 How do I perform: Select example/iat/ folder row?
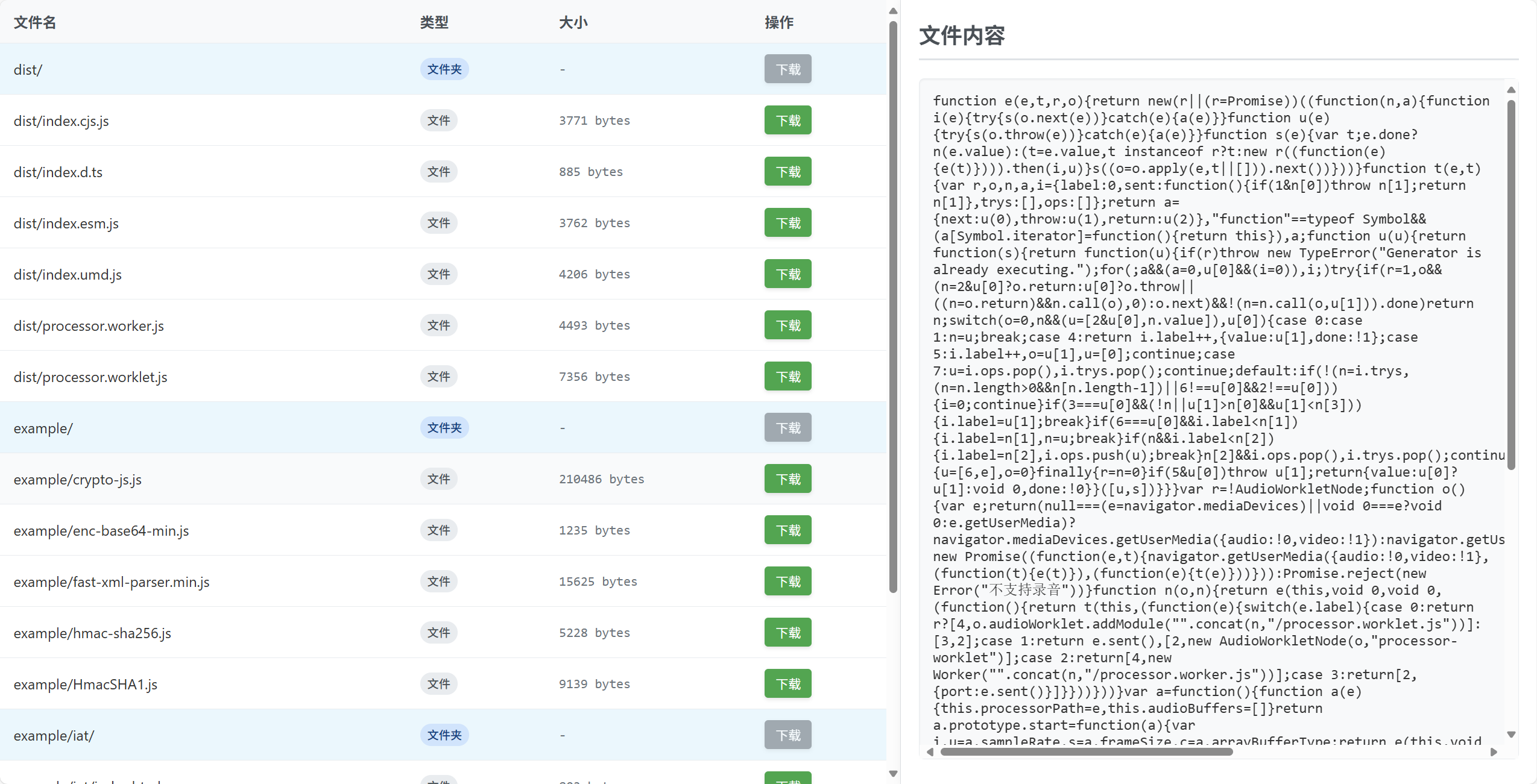54,736
